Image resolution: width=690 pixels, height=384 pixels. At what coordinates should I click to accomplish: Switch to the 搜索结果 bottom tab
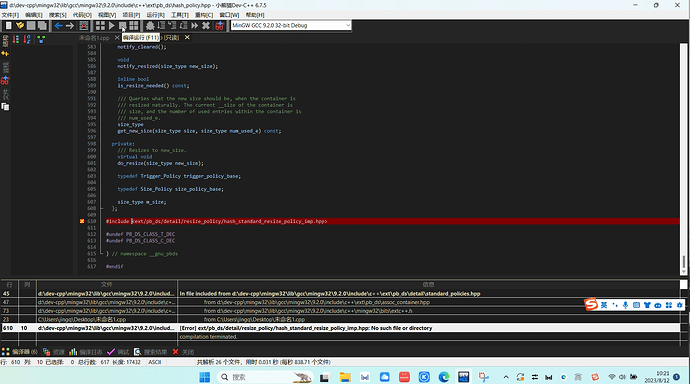click(x=150, y=352)
